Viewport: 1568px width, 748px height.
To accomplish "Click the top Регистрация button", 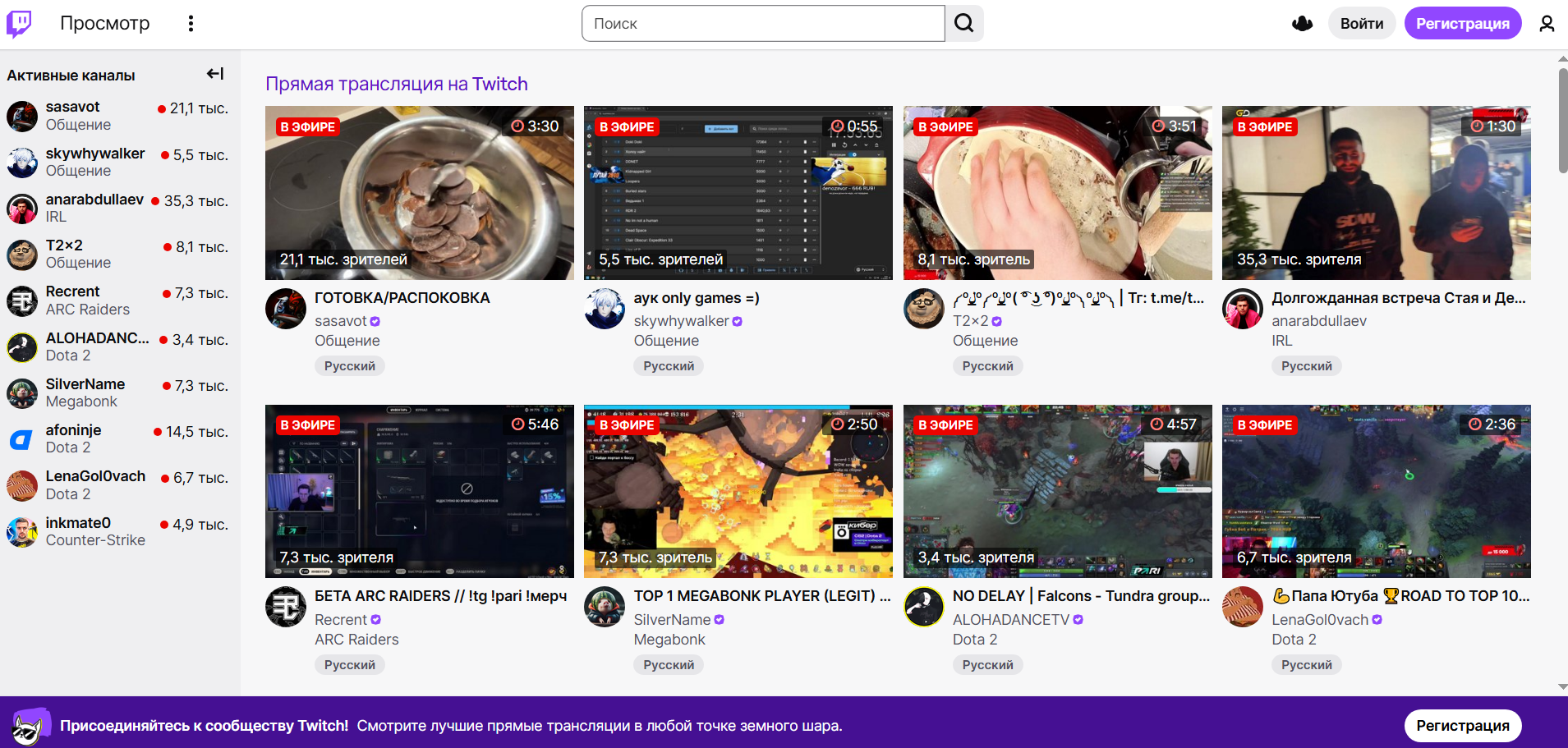I will [x=1463, y=24].
